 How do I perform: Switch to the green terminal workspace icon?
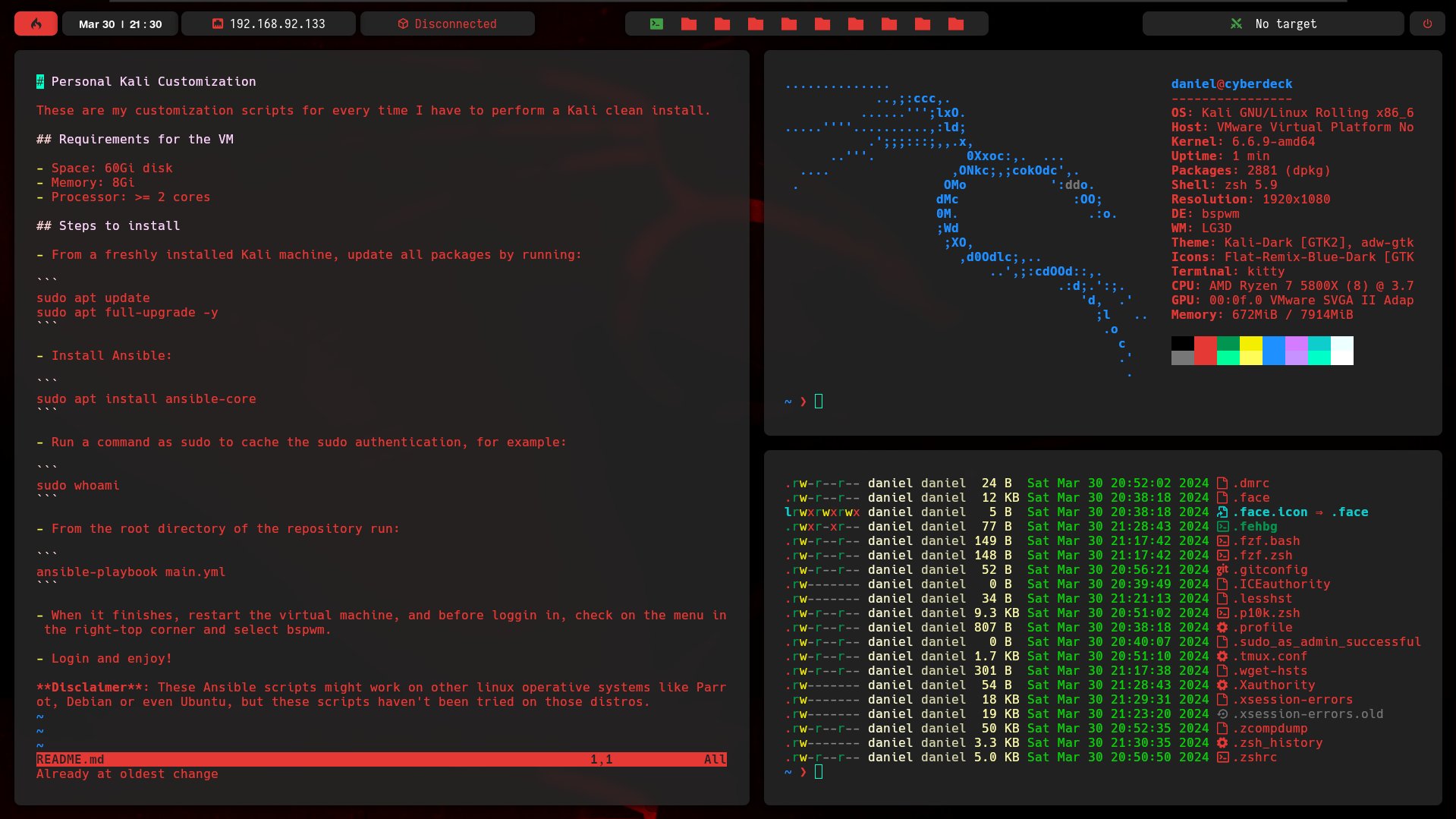[656, 24]
